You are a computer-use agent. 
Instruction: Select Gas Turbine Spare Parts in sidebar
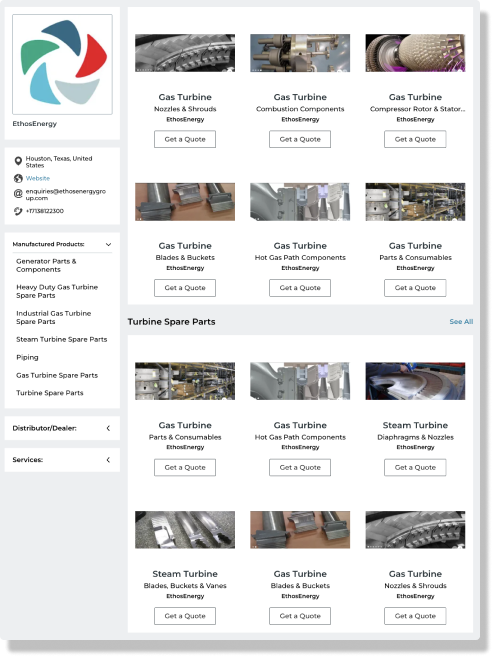(x=57, y=375)
